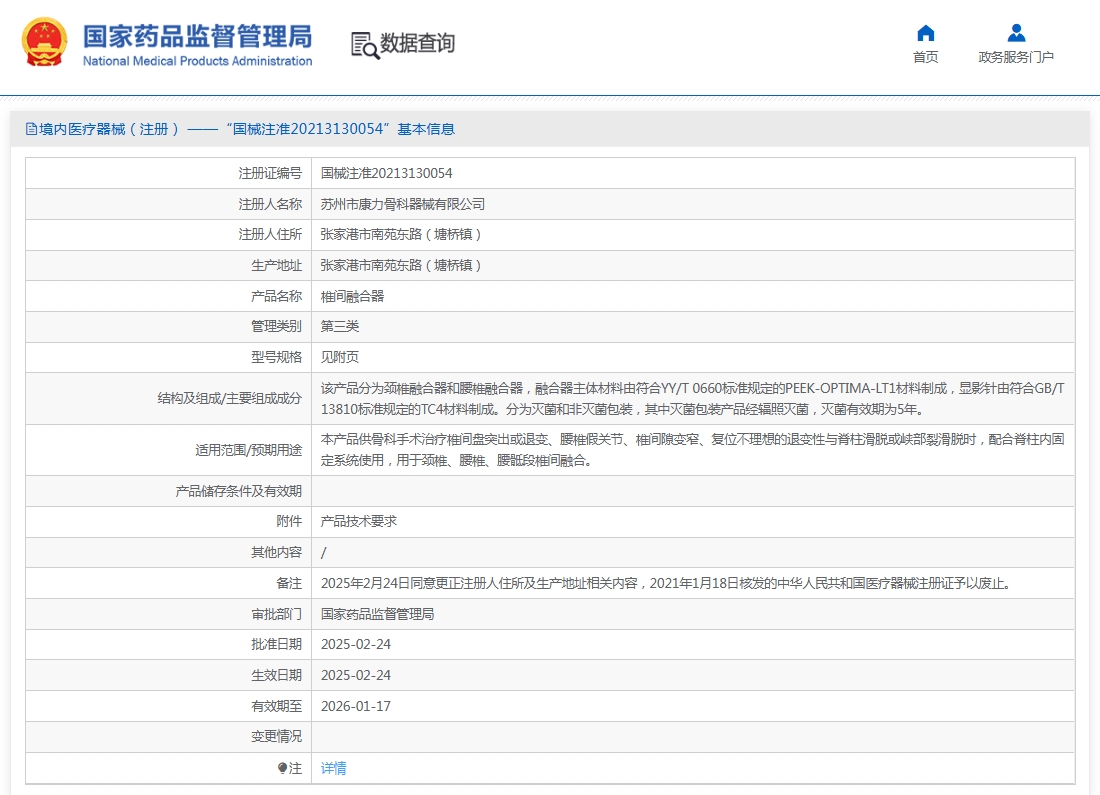Viewport: 1100px width, 795px height.
Task: Click the person icon above 政务服务门户
Action: point(1016,33)
